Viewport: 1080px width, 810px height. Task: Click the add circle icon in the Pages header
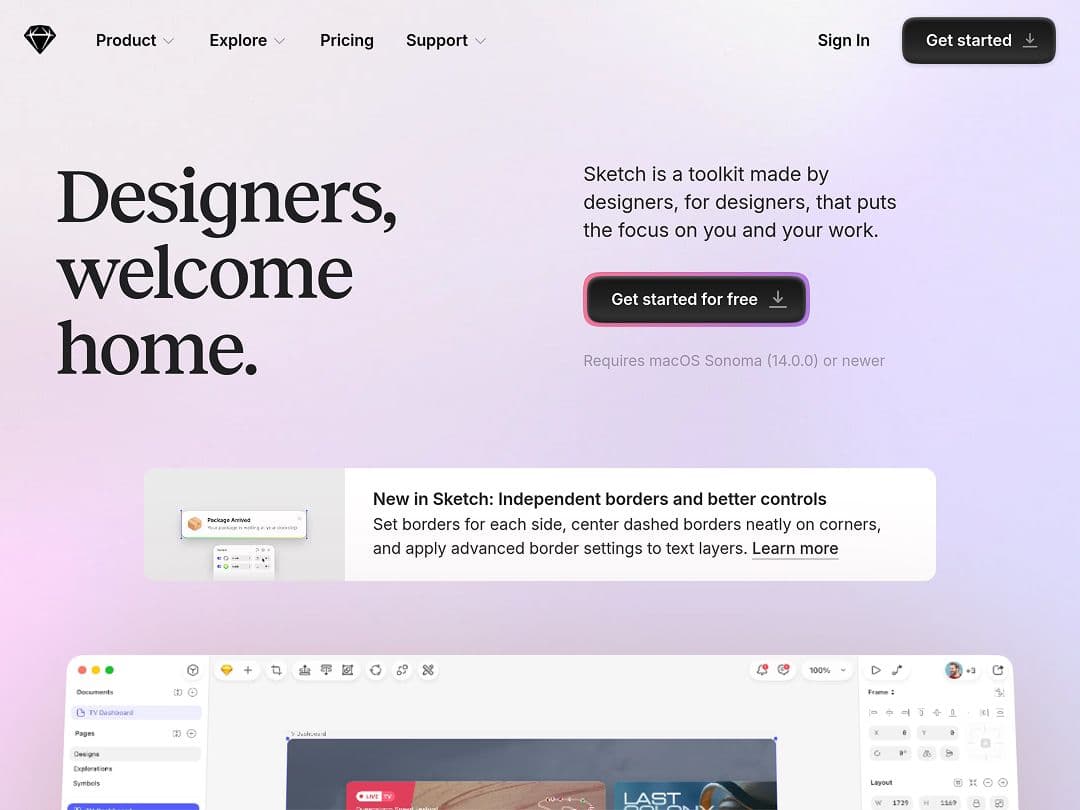click(191, 734)
